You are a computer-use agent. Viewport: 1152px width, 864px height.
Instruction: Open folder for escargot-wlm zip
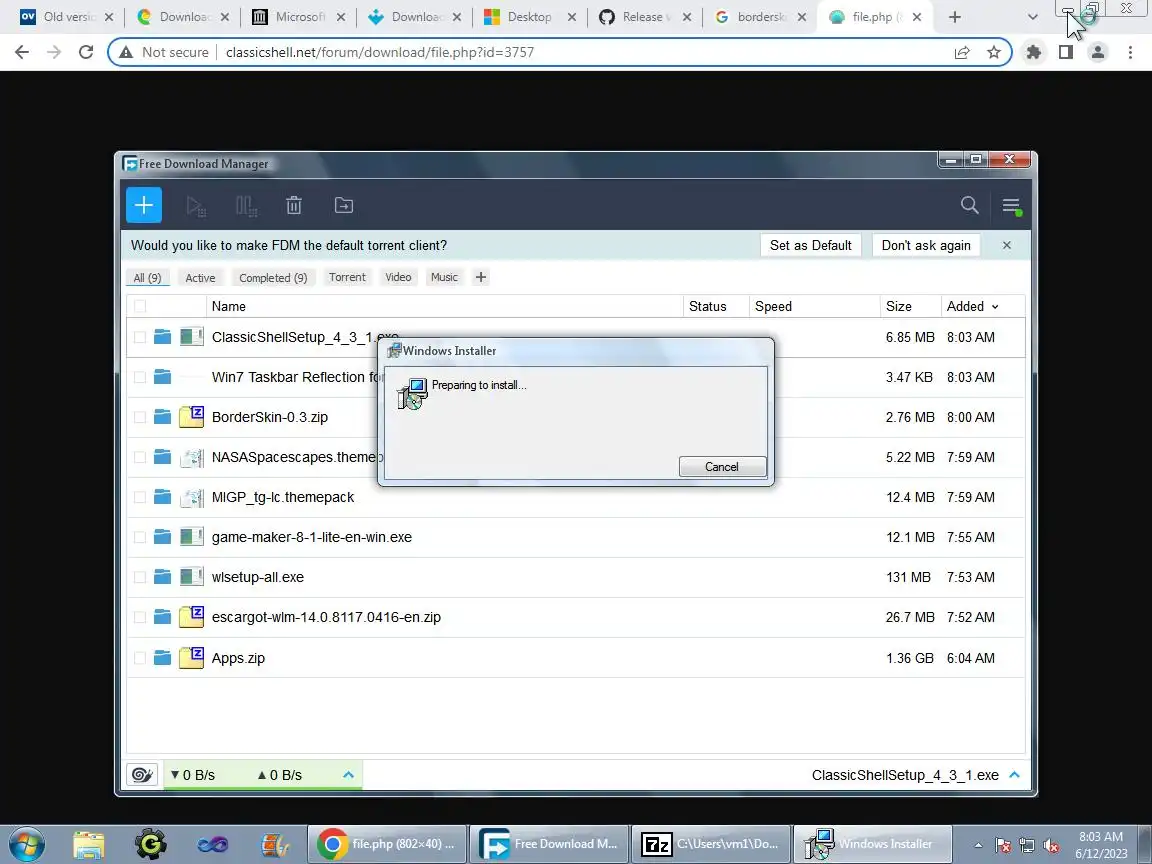coord(162,617)
